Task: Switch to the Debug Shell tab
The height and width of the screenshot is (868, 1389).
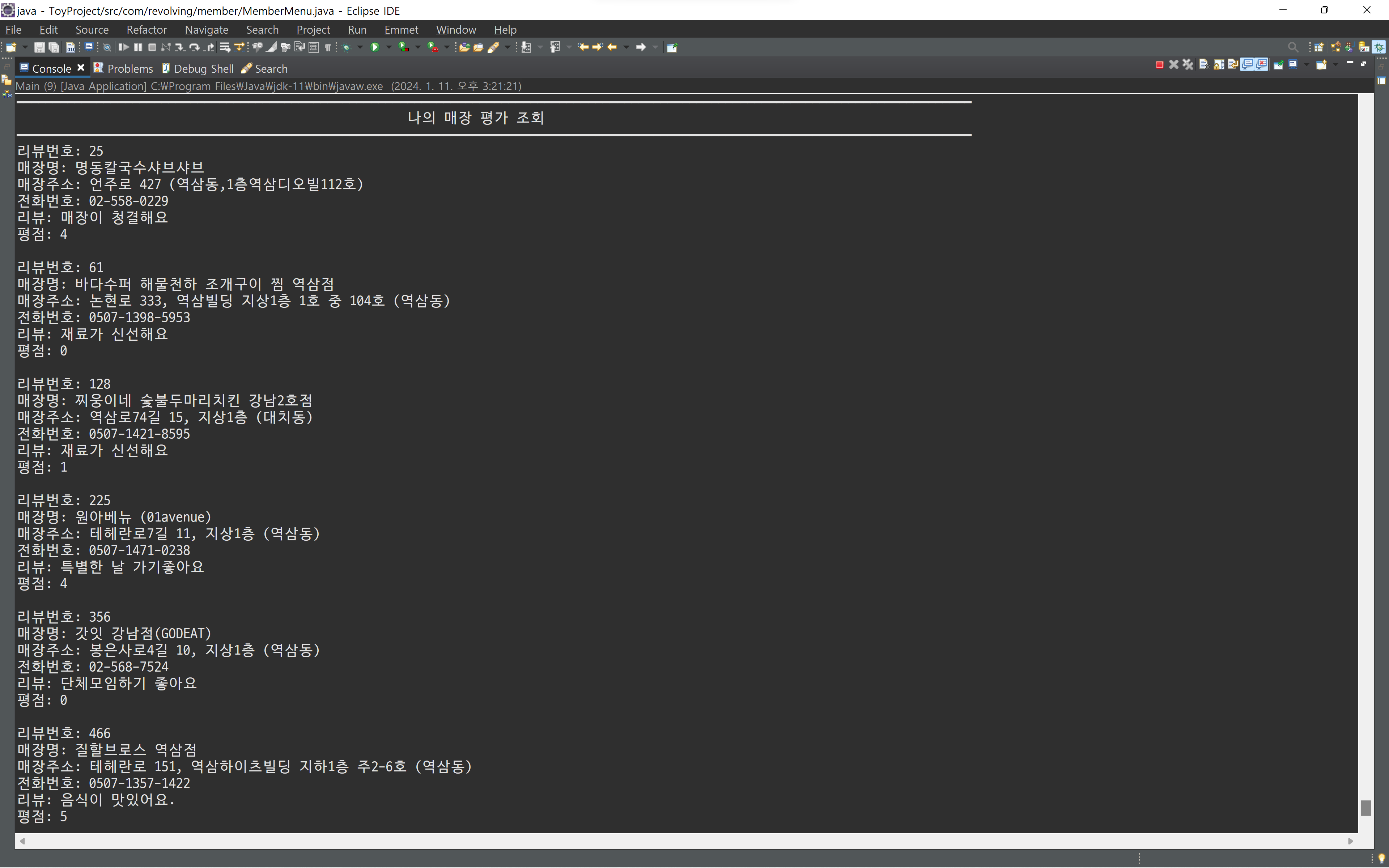Action: [x=197, y=68]
